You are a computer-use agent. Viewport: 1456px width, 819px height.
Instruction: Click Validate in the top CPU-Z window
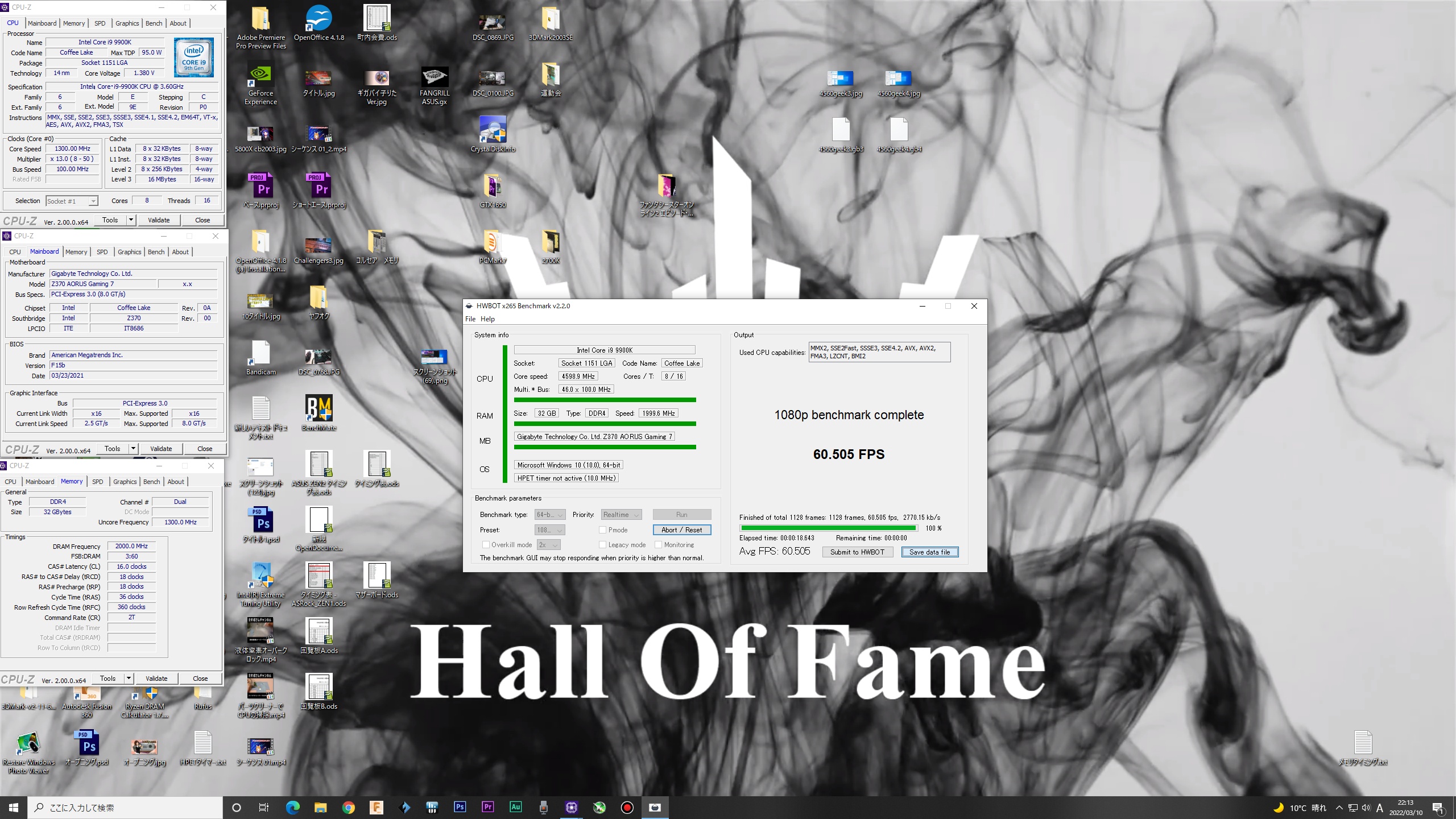click(159, 220)
